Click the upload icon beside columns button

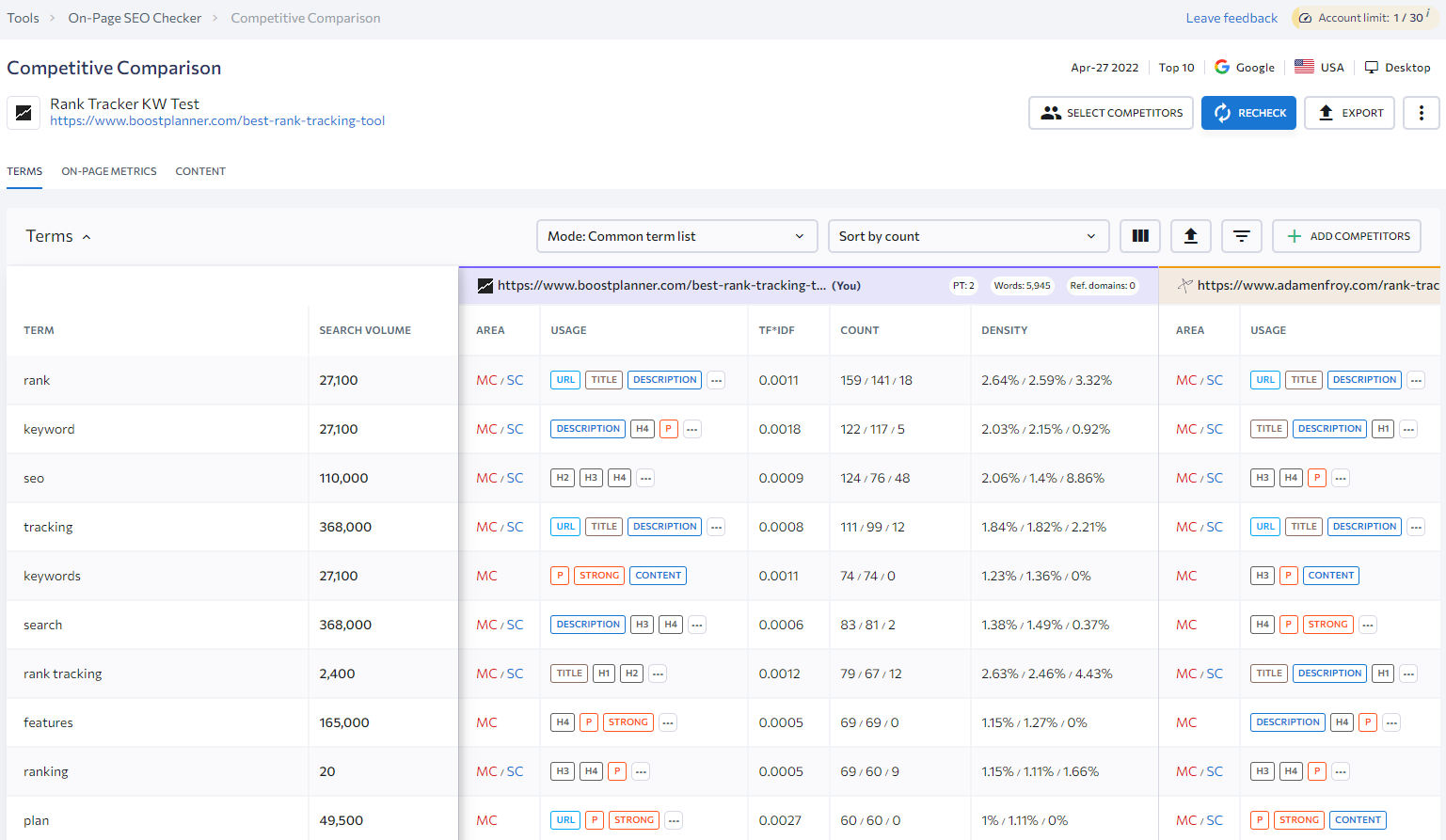pyautogui.click(x=1190, y=236)
